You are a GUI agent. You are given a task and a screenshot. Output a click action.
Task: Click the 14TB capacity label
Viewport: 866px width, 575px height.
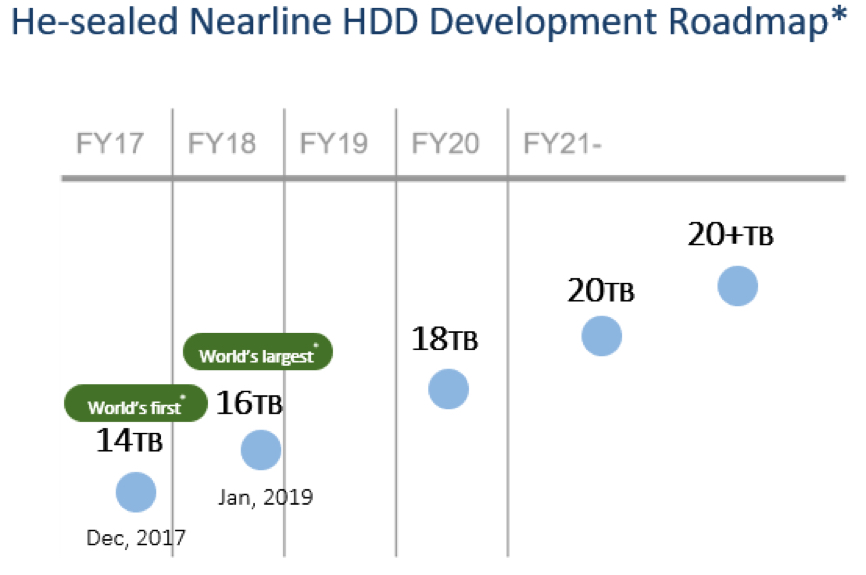(129, 440)
